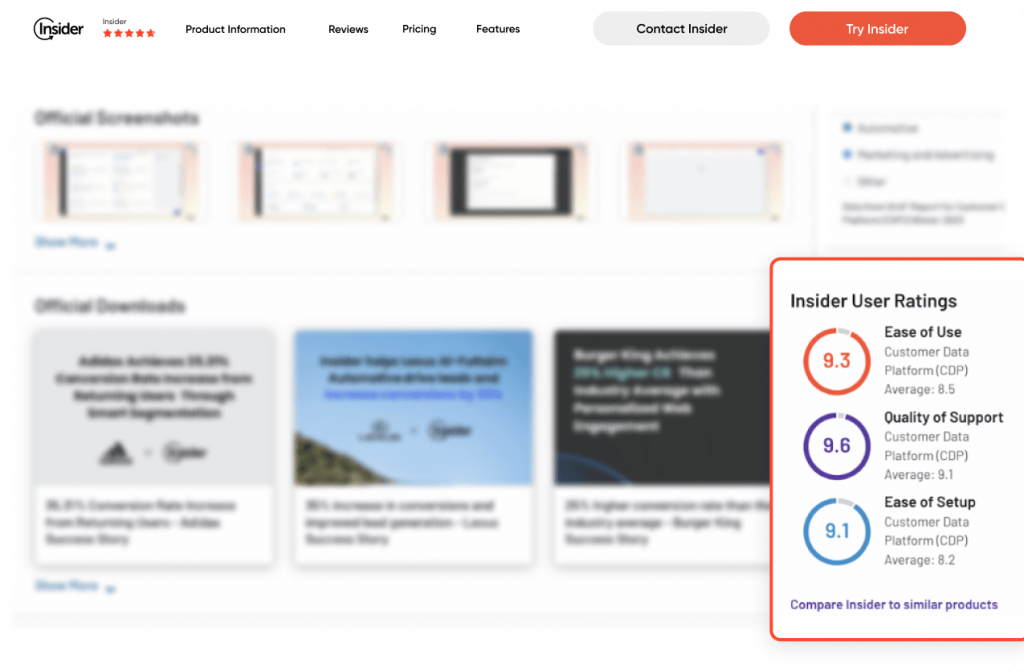This screenshot has height=671, width=1024.
Task: Open the Pricing tab
Action: pyautogui.click(x=419, y=29)
